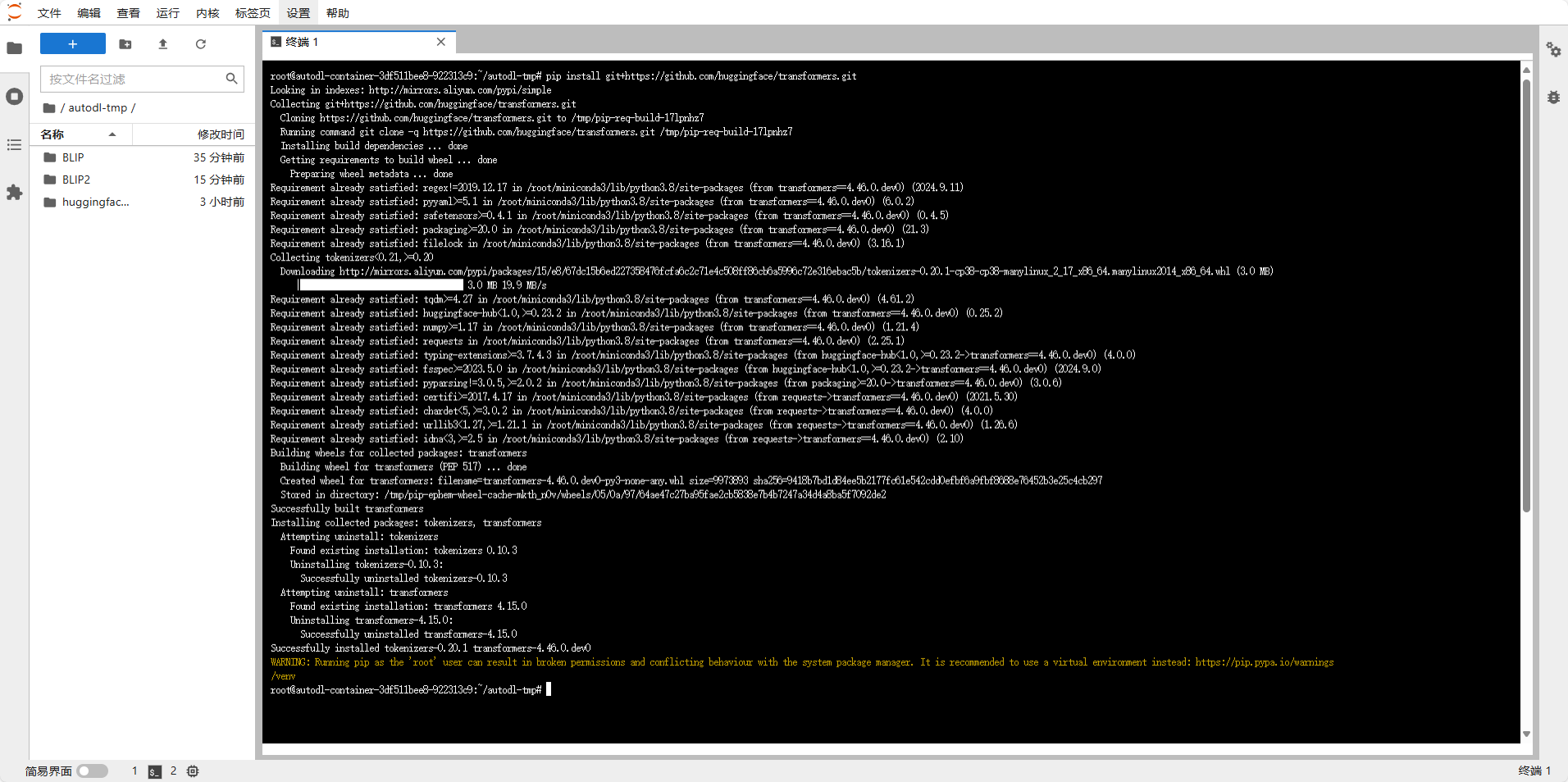Click the kernel chip icon in status bar
The width and height of the screenshot is (1568, 782).
tap(193, 771)
